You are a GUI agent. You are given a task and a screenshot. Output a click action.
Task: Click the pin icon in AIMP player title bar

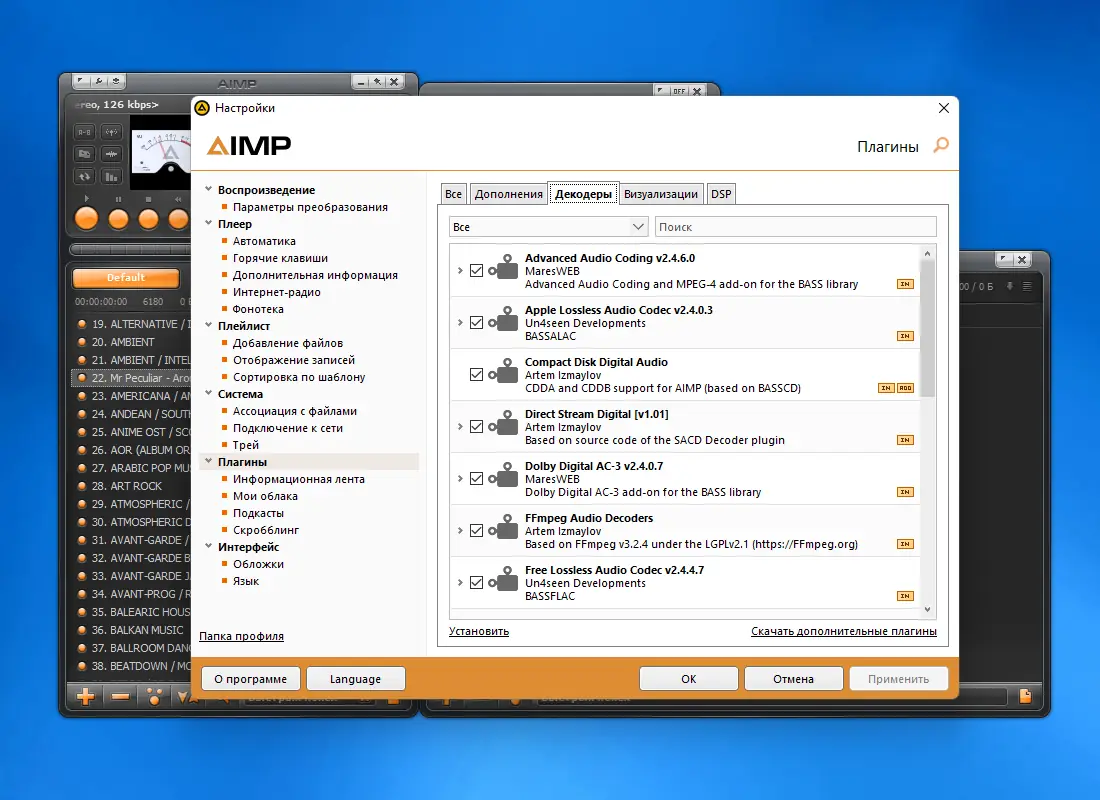[x=377, y=82]
